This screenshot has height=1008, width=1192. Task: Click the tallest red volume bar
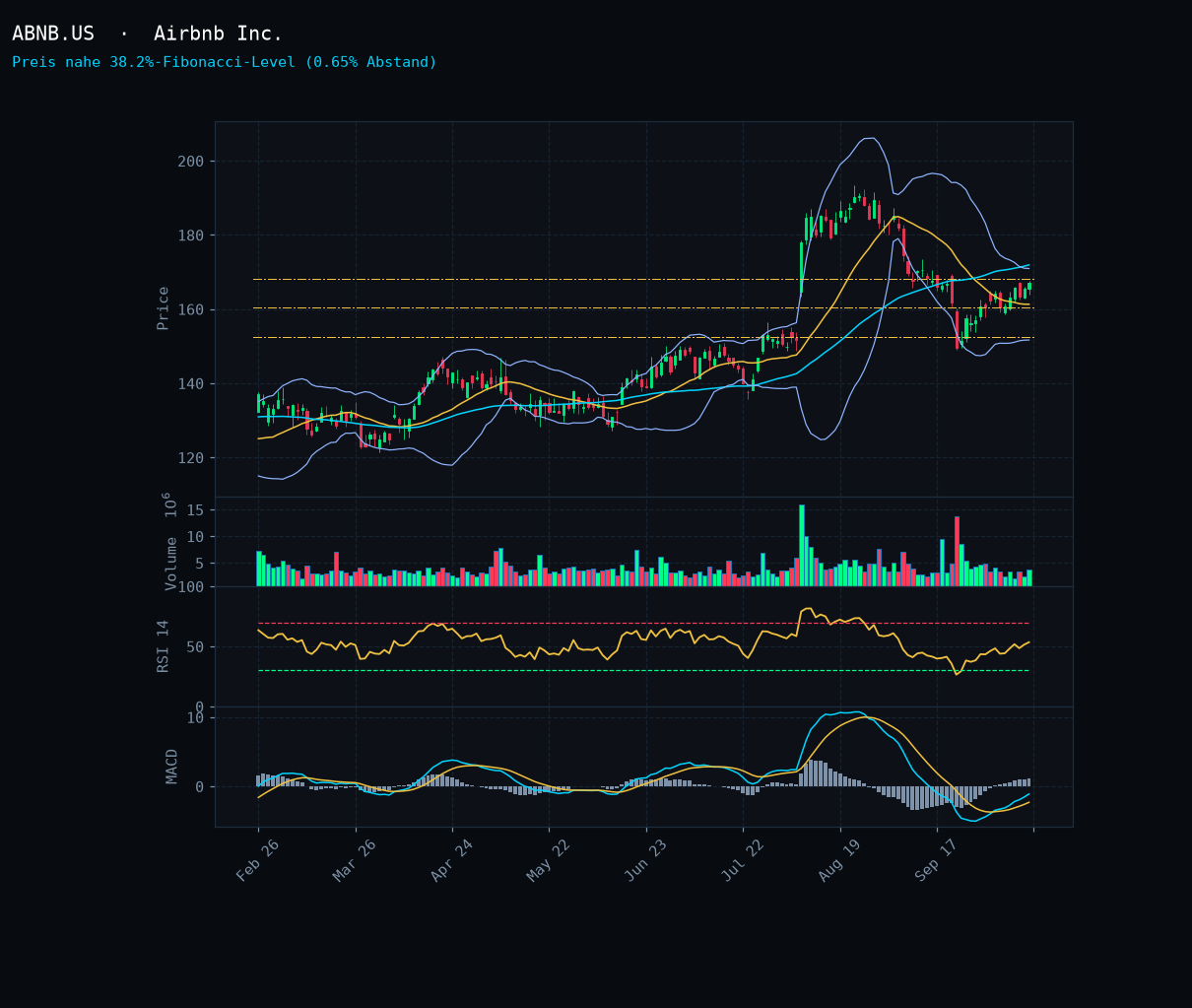pos(957,552)
